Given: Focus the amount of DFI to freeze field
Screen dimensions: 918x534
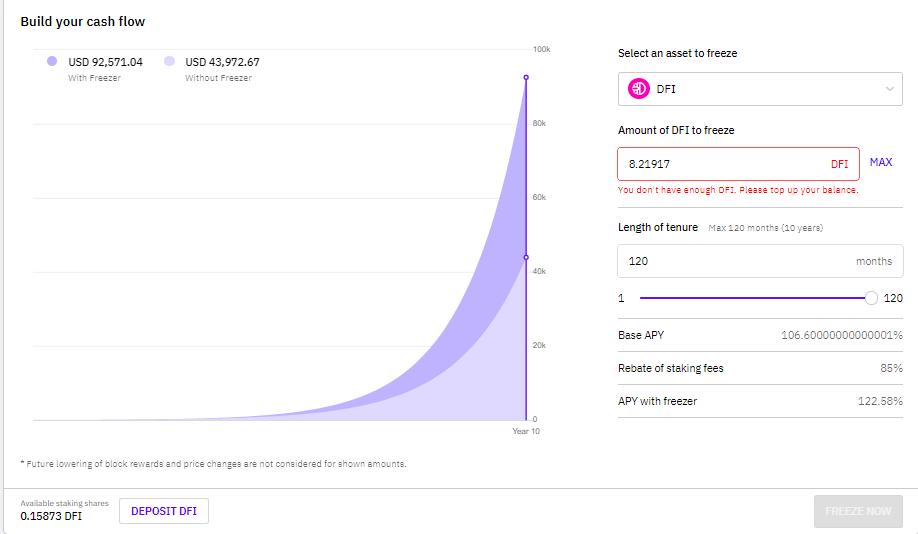Looking at the screenshot, I should pyautogui.click(x=738, y=164).
